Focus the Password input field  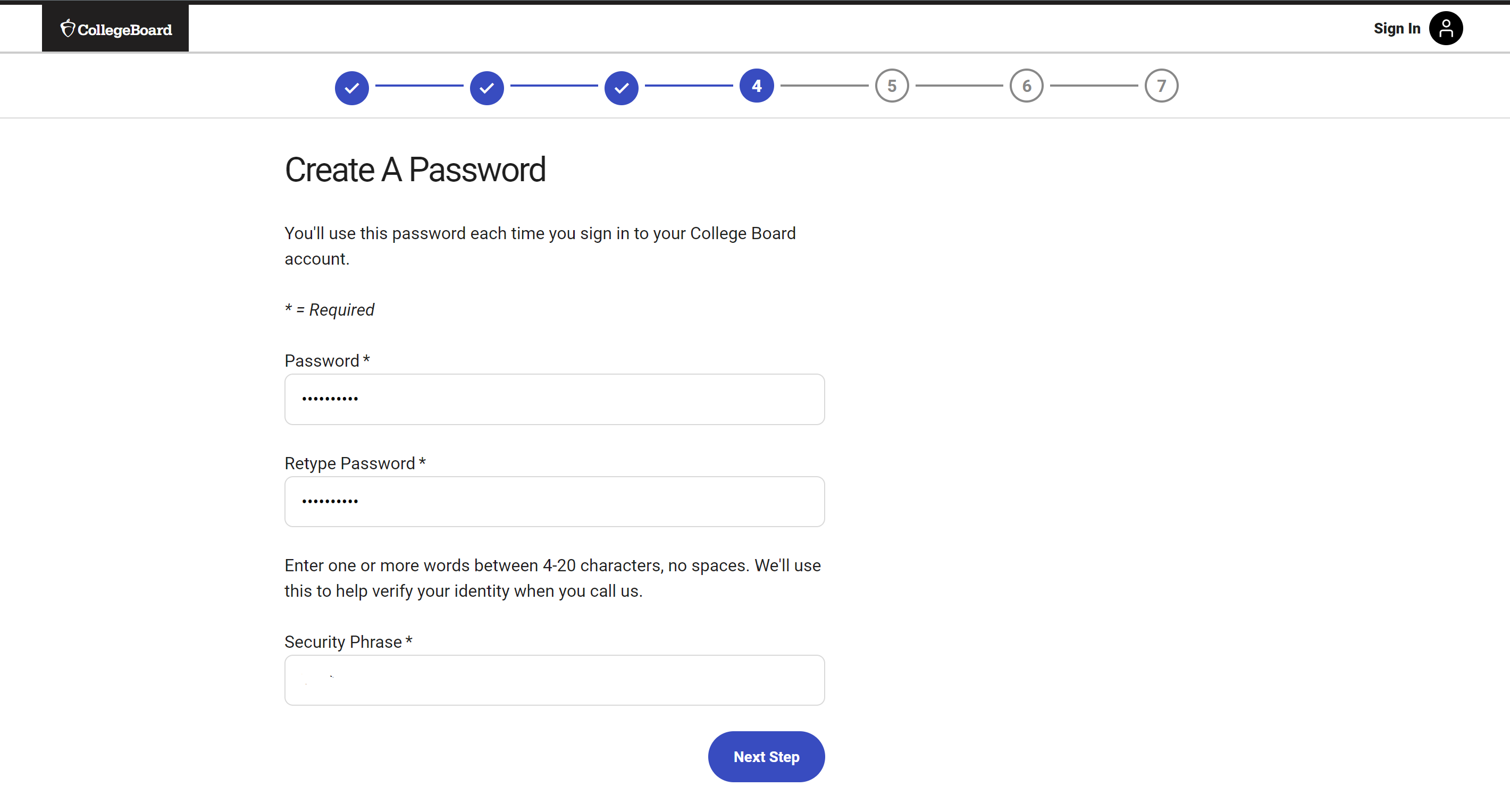[555, 400]
